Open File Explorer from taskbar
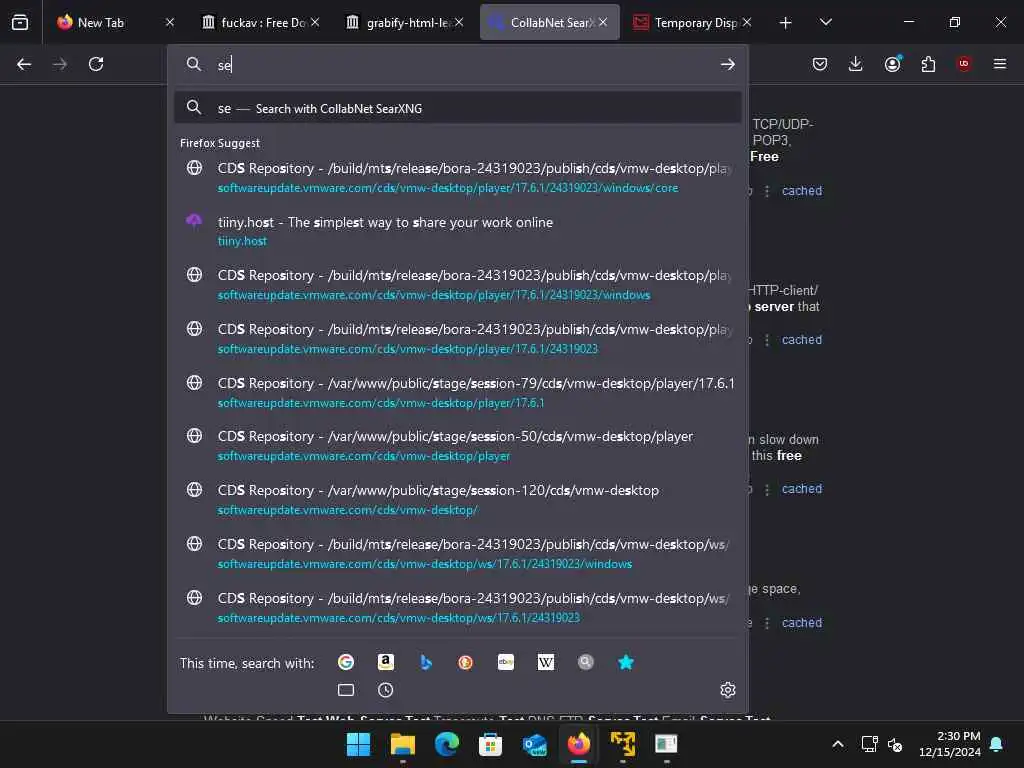The image size is (1024, 768). point(402,744)
